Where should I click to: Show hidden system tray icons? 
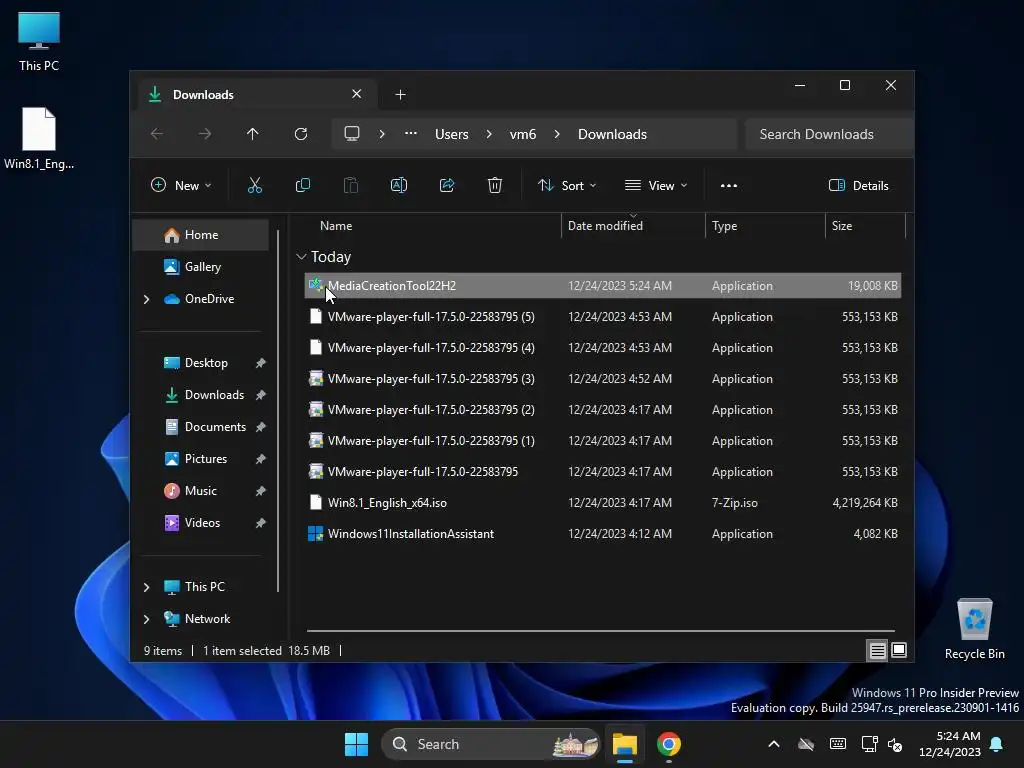(x=774, y=744)
